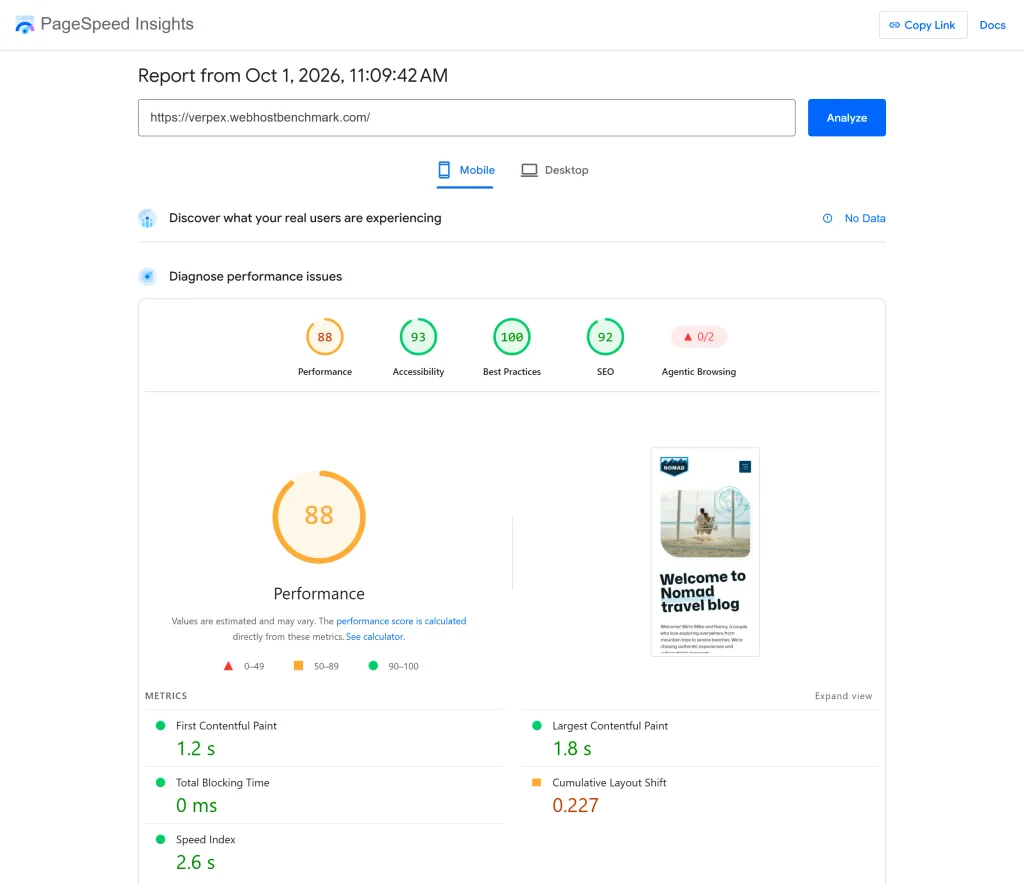The height and width of the screenshot is (885, 1024).
Task: Click the Analyze button
Action: tap(846, 118)
